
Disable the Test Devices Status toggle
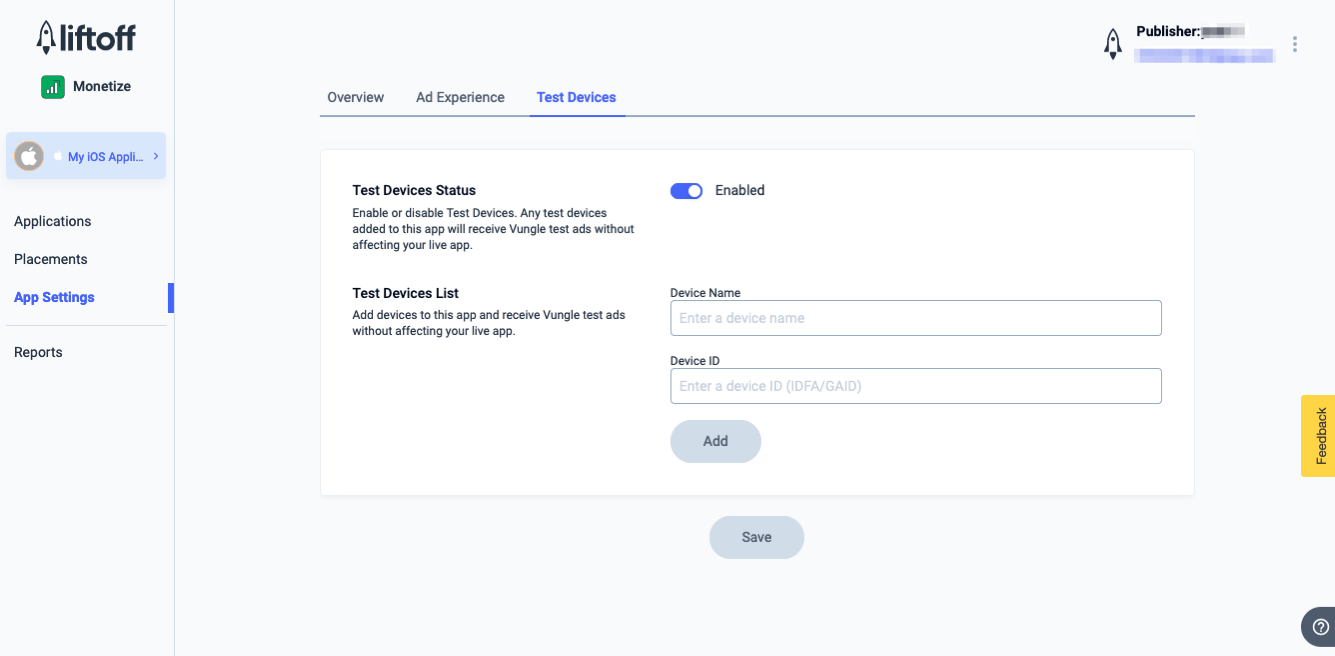click(x=686, y=191)
